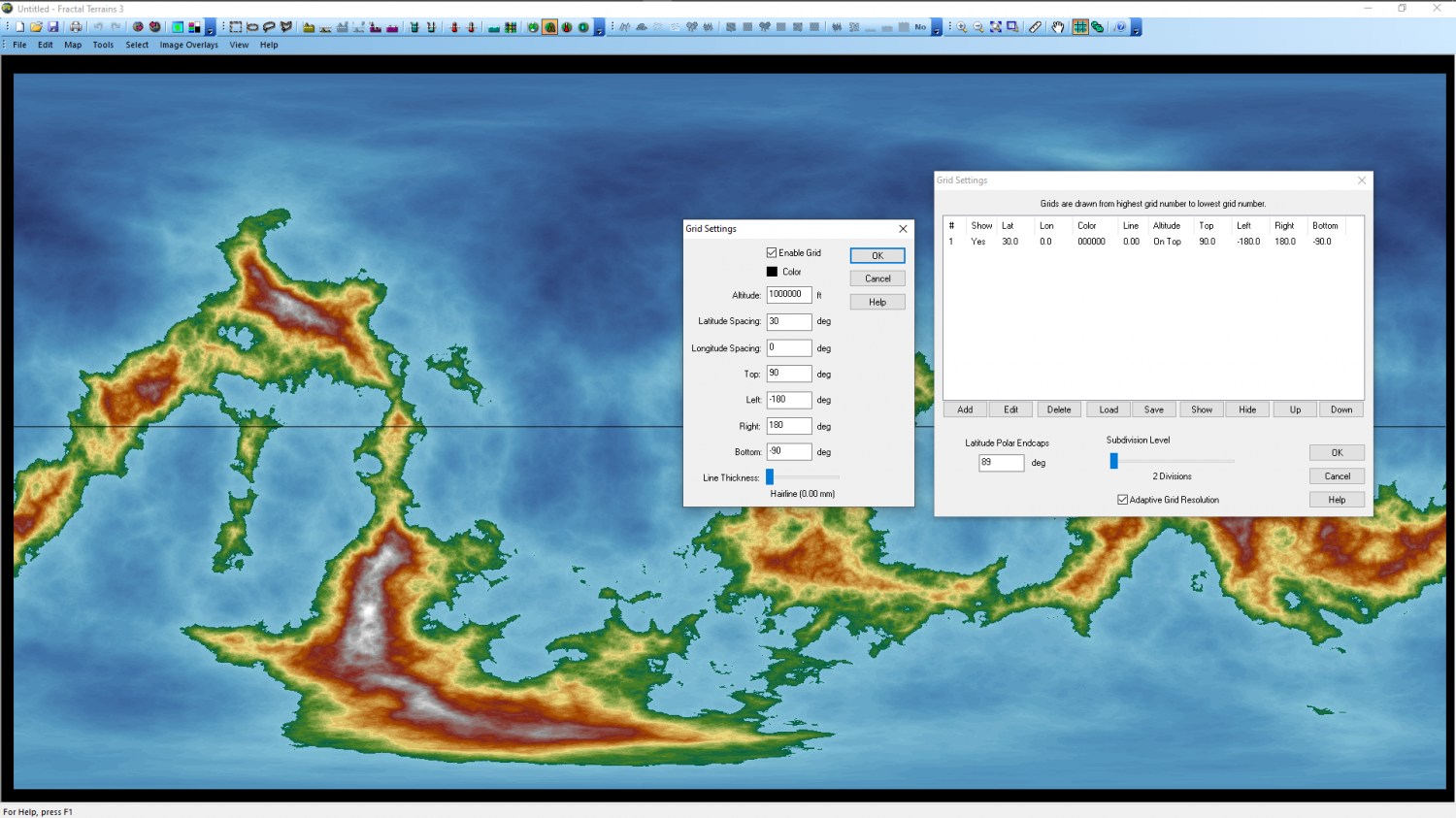Expand overflow arrow after the globe view icons
The width and height of the screenshot is (1456, 818).
[x=599, y=28]
